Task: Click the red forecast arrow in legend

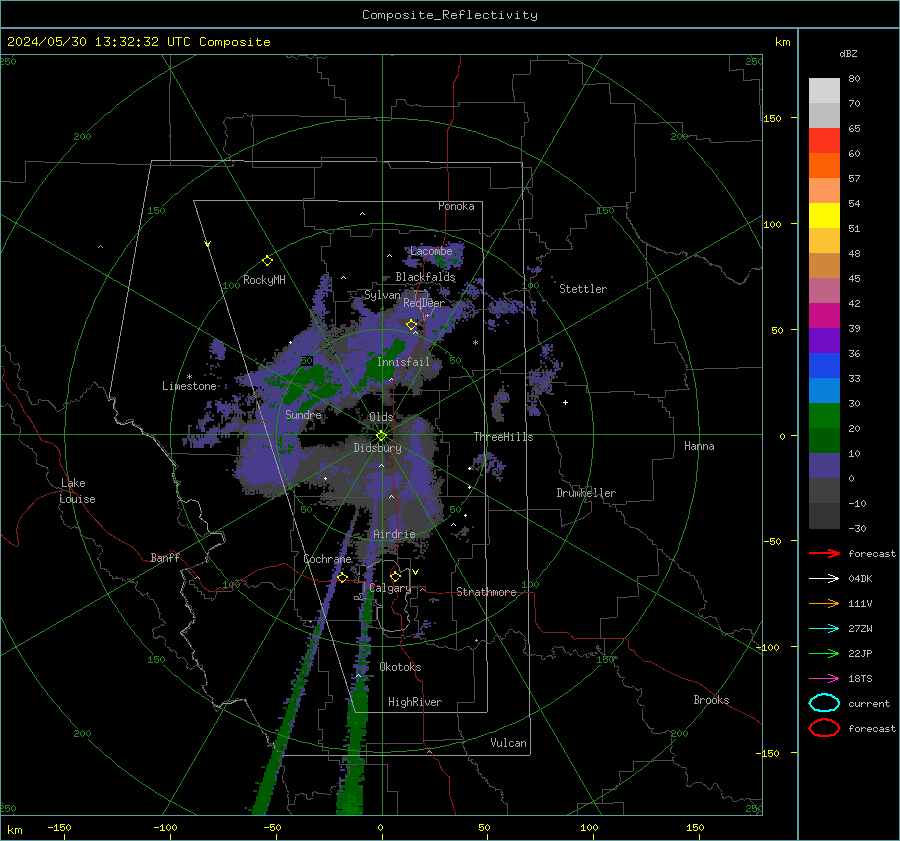Action: pos(824,553)
